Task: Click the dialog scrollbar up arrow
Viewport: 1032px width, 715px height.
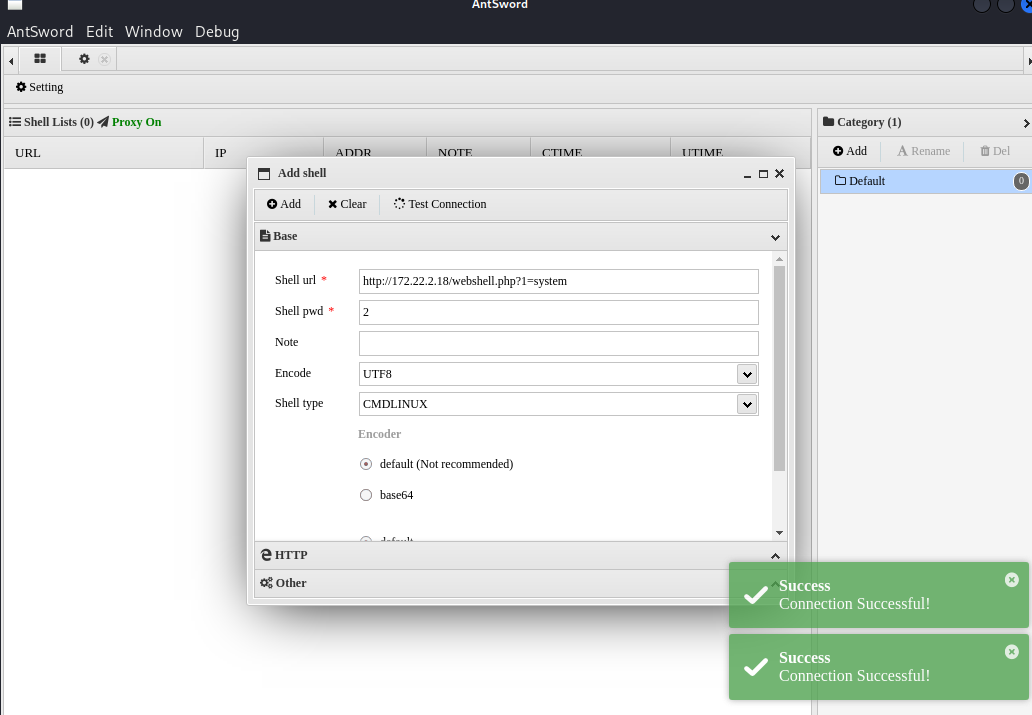Action: 779,259
